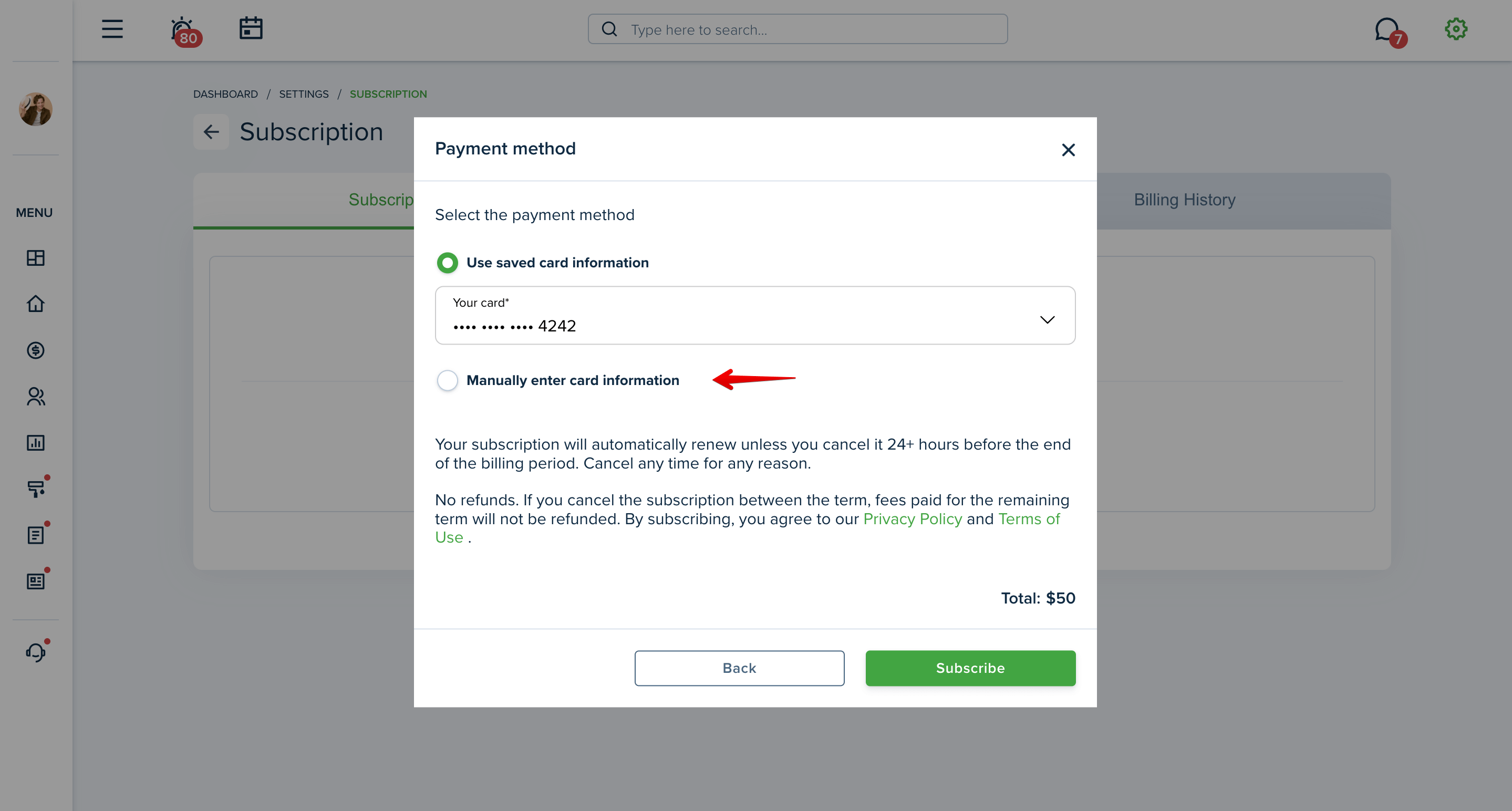Viewport: 1512px width, 811px height.
Task: Close the Payment method dialog
Action: 1068,150
